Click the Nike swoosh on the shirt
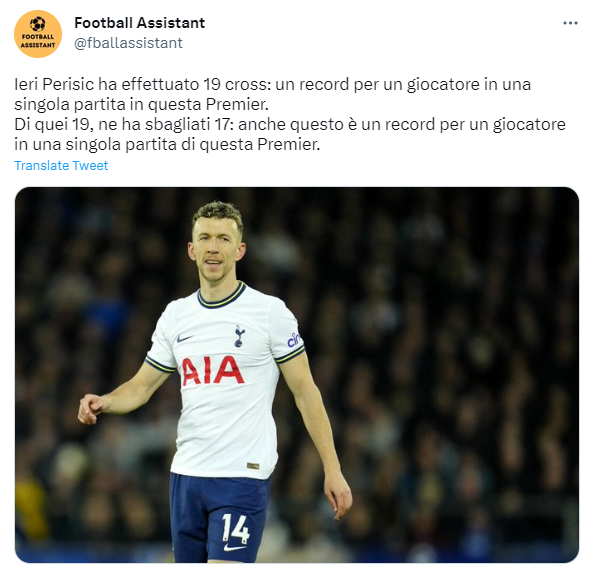The width and height of the screenshot is (596, 574). click(x=185, y=338)
